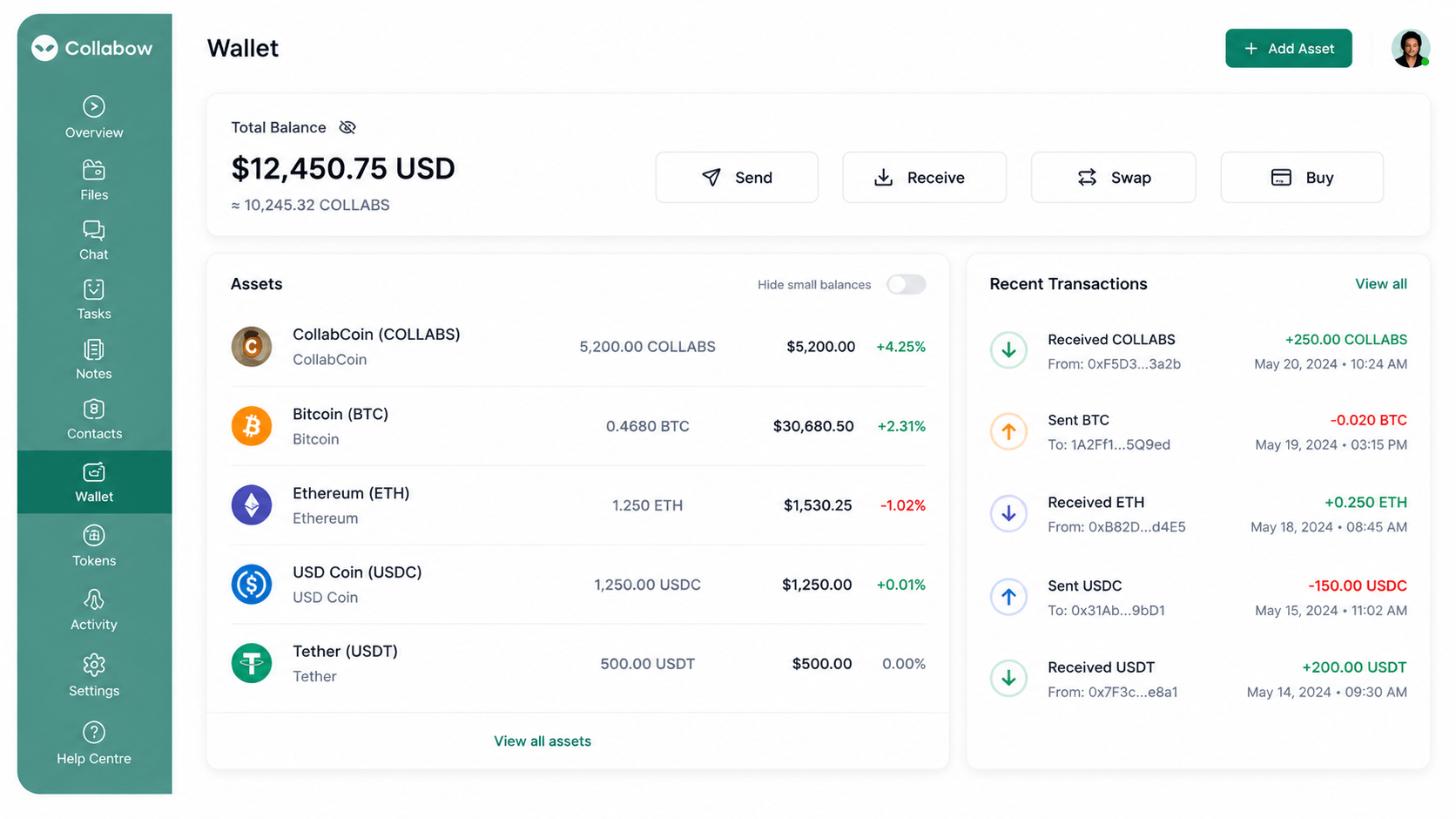Click the 1,250.00 USDC amount

pyautogui.click(x=647, y=585)
